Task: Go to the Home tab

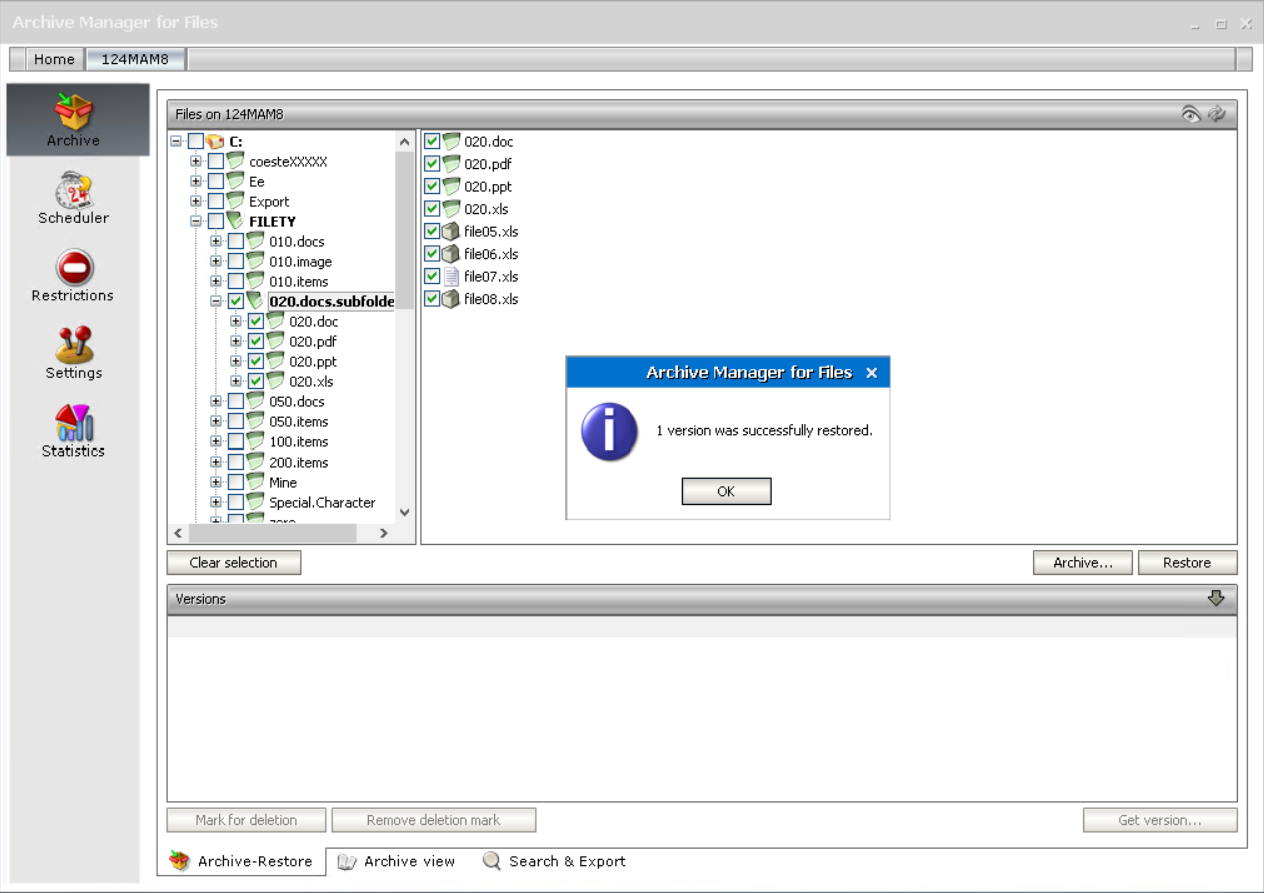Action: point(54,59)
